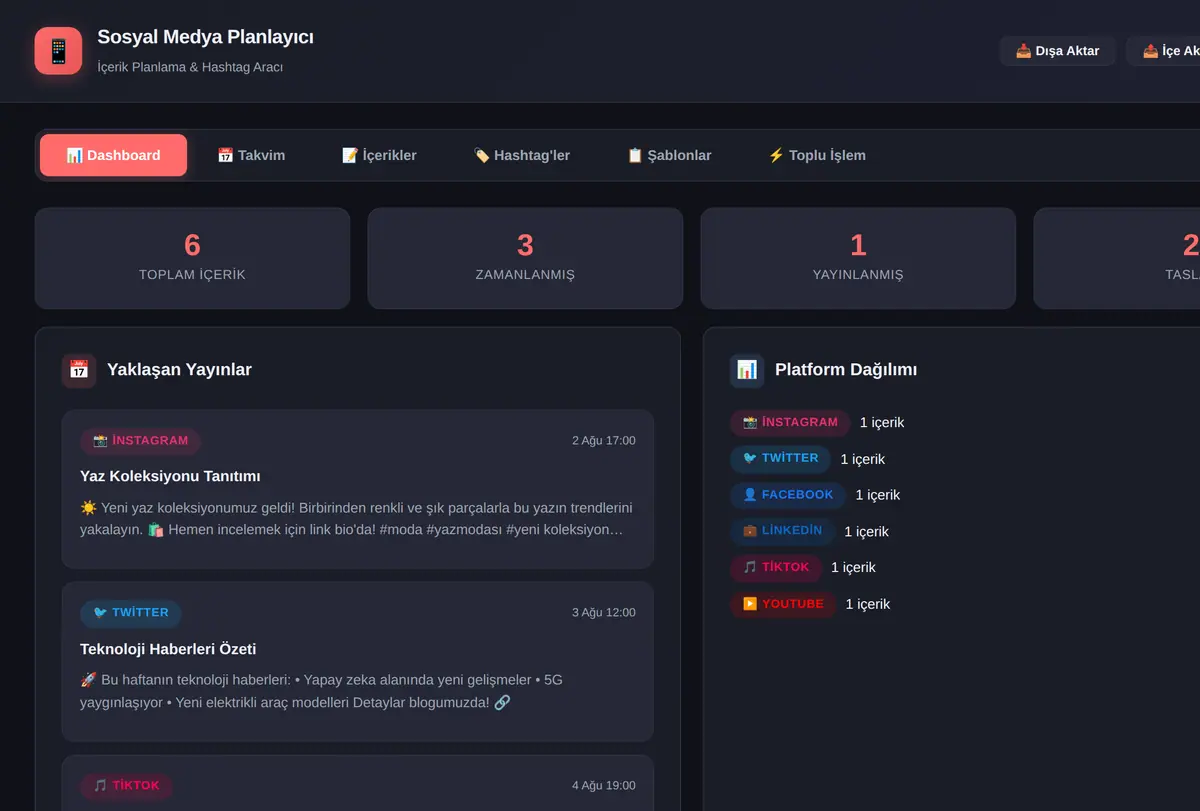Click the 'İçerik Planlama & Hashtag Aracı' subtitle
Screen dimensions: 1200x811
[190, 67]
